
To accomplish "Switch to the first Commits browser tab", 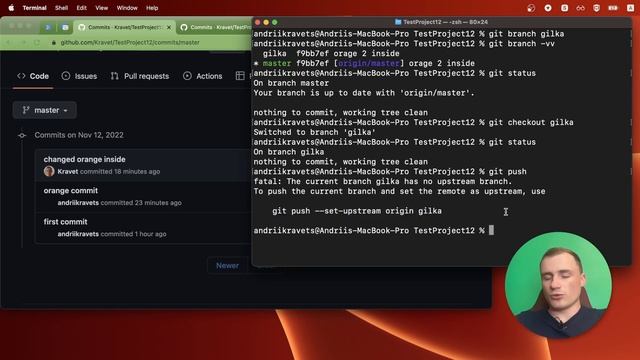I will point(124,27).
